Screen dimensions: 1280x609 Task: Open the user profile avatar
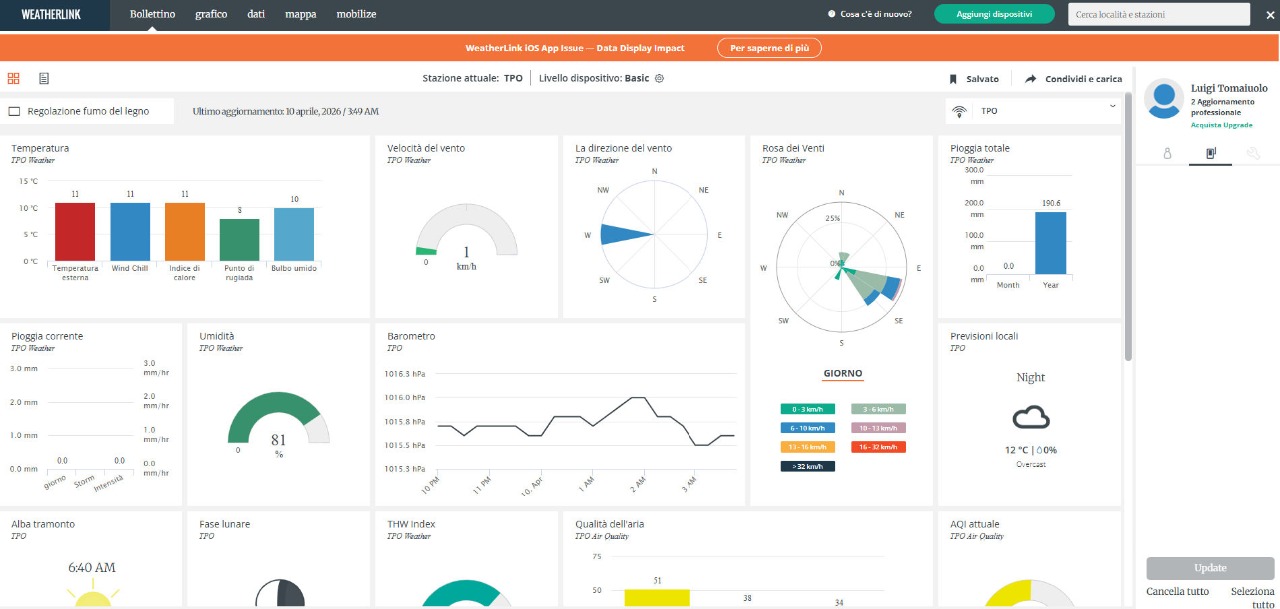tap(1164, 99)
